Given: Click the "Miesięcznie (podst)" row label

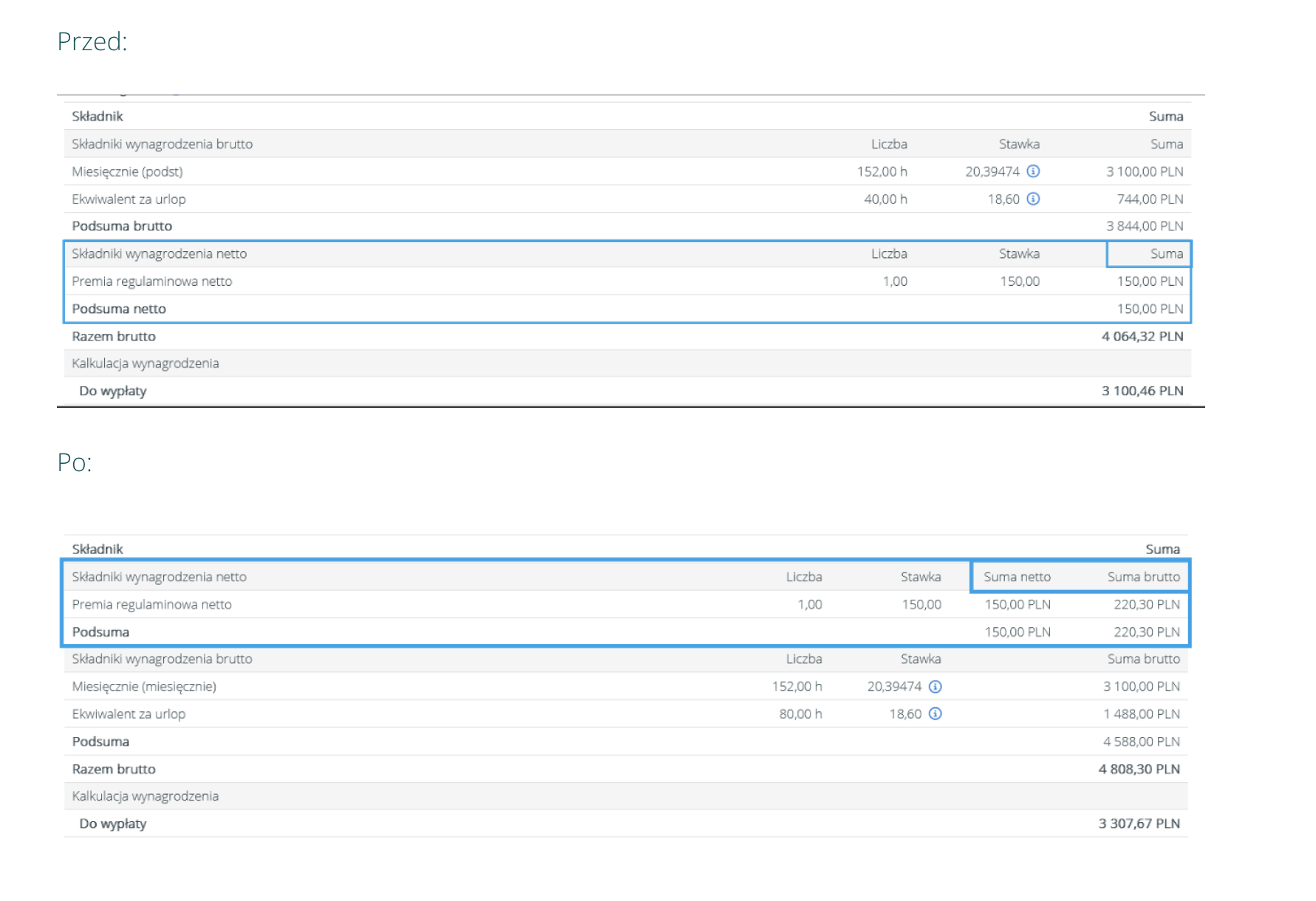Looking at the screenshot, I should (x=127, y=171).
